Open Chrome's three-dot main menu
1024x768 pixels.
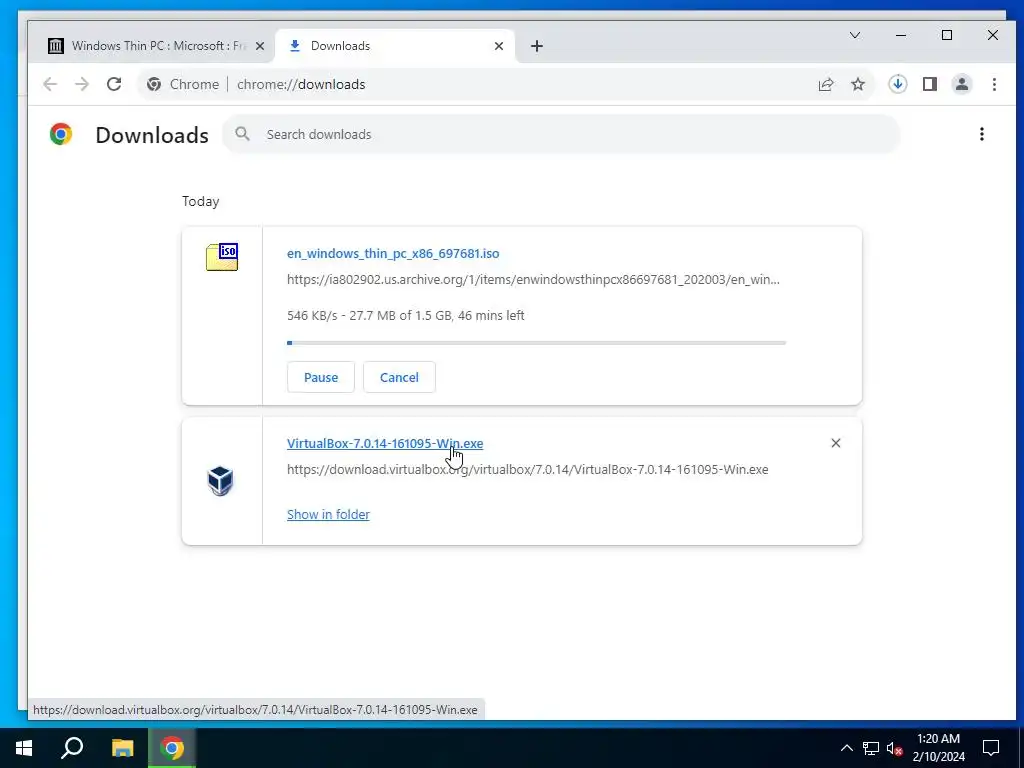tap(994, 84)
